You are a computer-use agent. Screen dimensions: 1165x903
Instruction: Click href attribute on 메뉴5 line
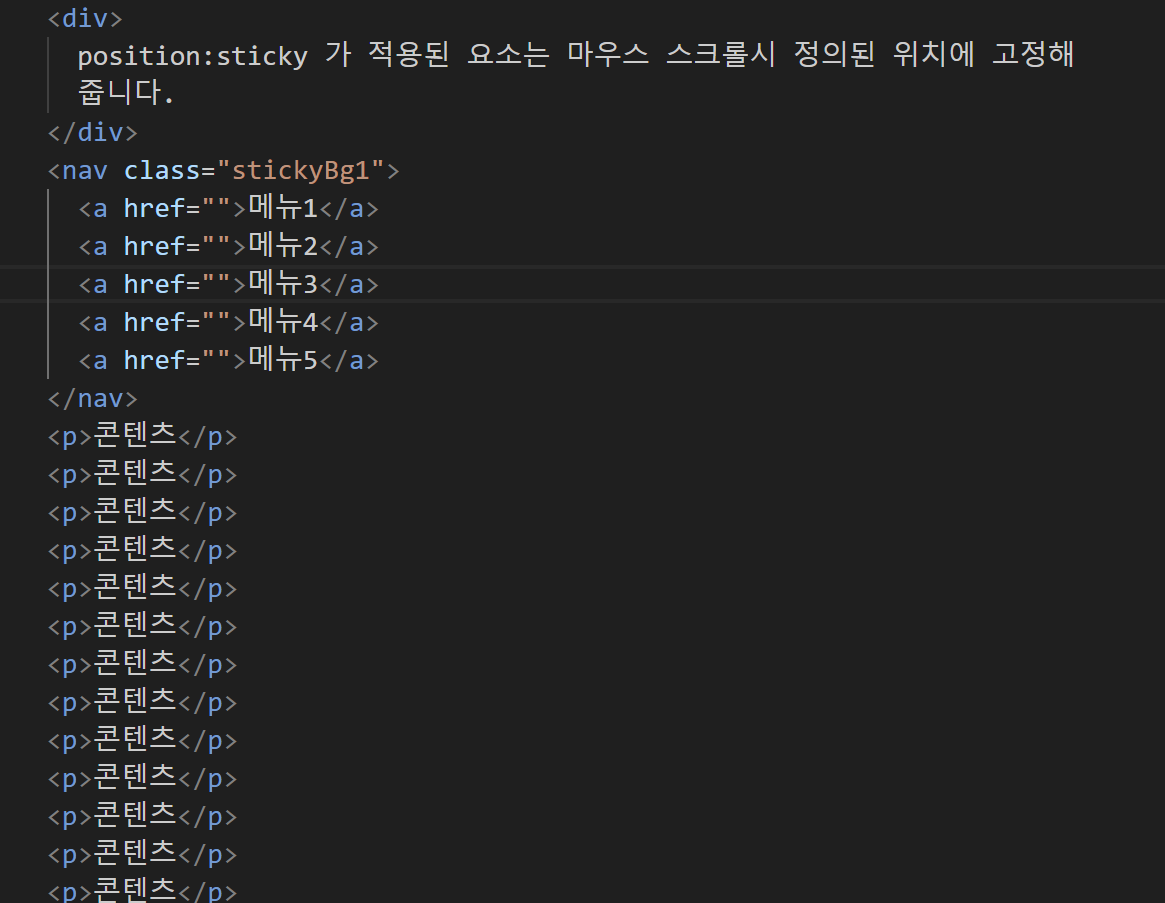(x=154, y=360)
